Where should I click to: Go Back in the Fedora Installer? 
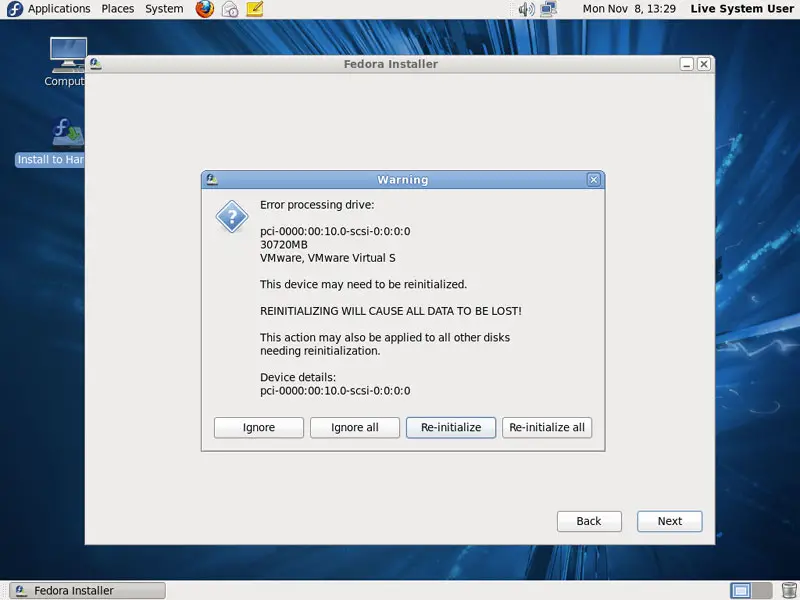coord(589,521)
